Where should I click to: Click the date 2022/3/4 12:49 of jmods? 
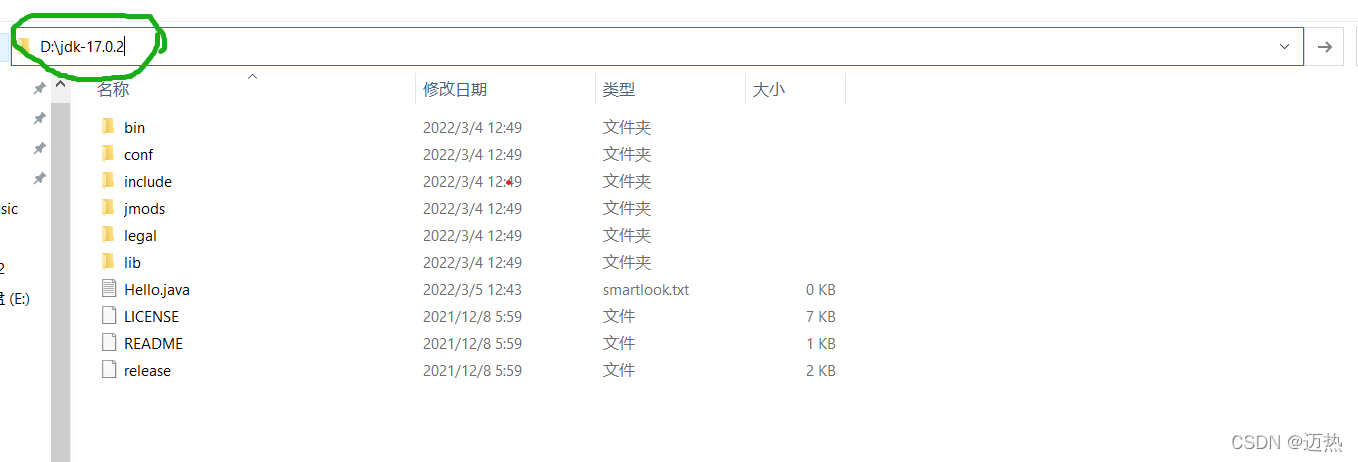(472, 209)
